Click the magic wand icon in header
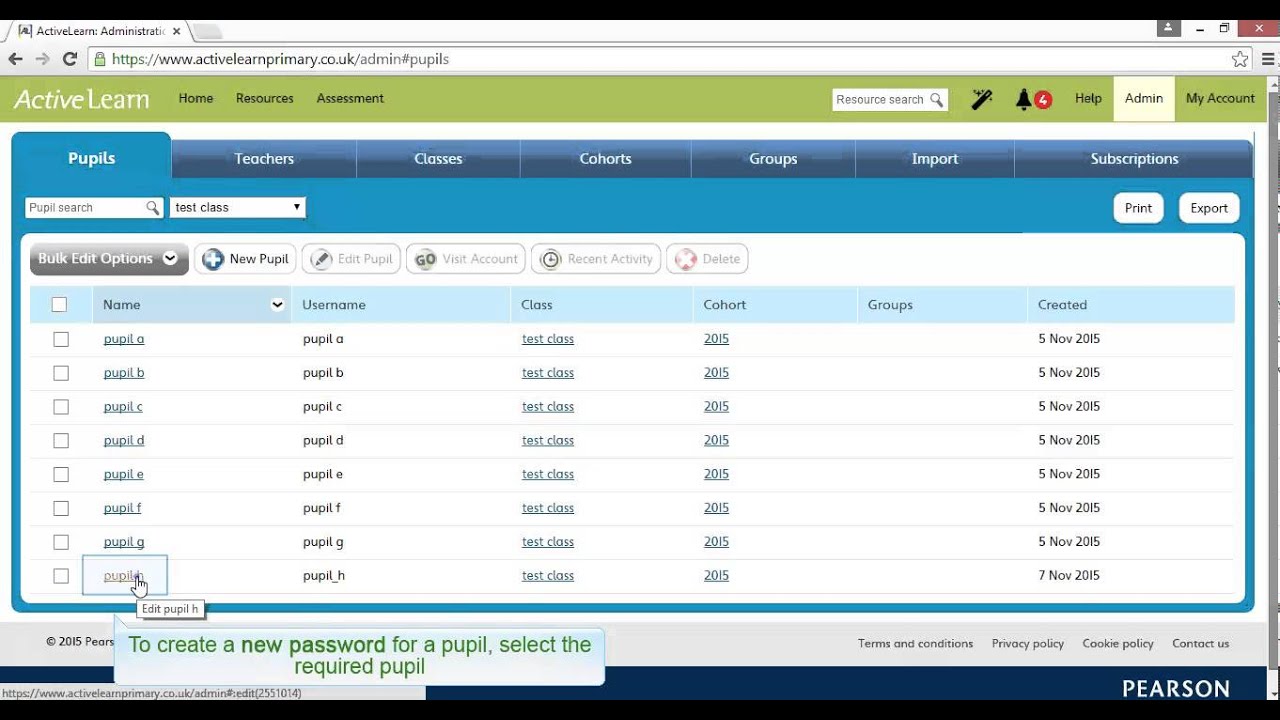 point(982,99)
